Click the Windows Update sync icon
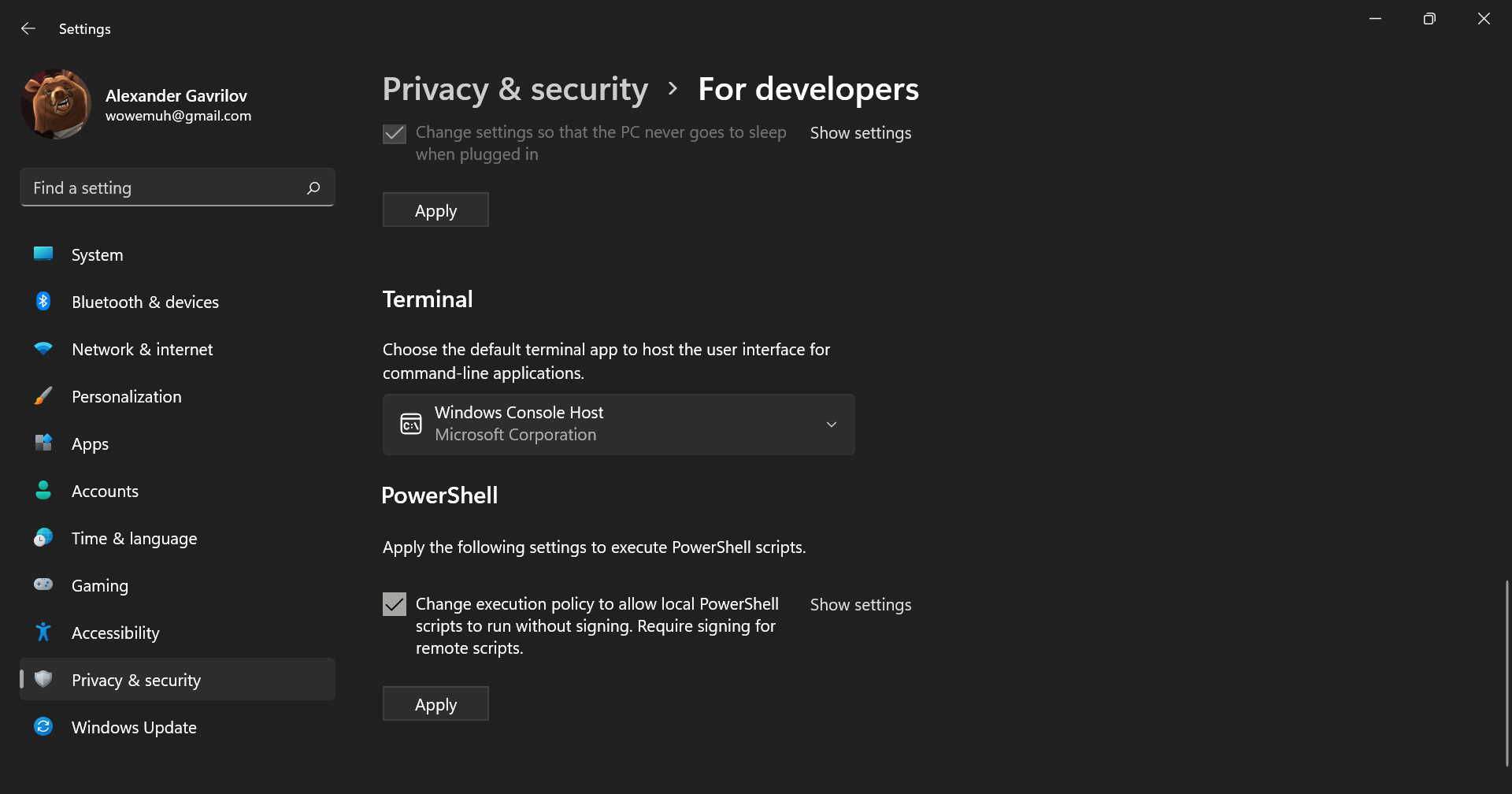Image resolution: width=1512 pixels, height=794 pixels. 43,726
